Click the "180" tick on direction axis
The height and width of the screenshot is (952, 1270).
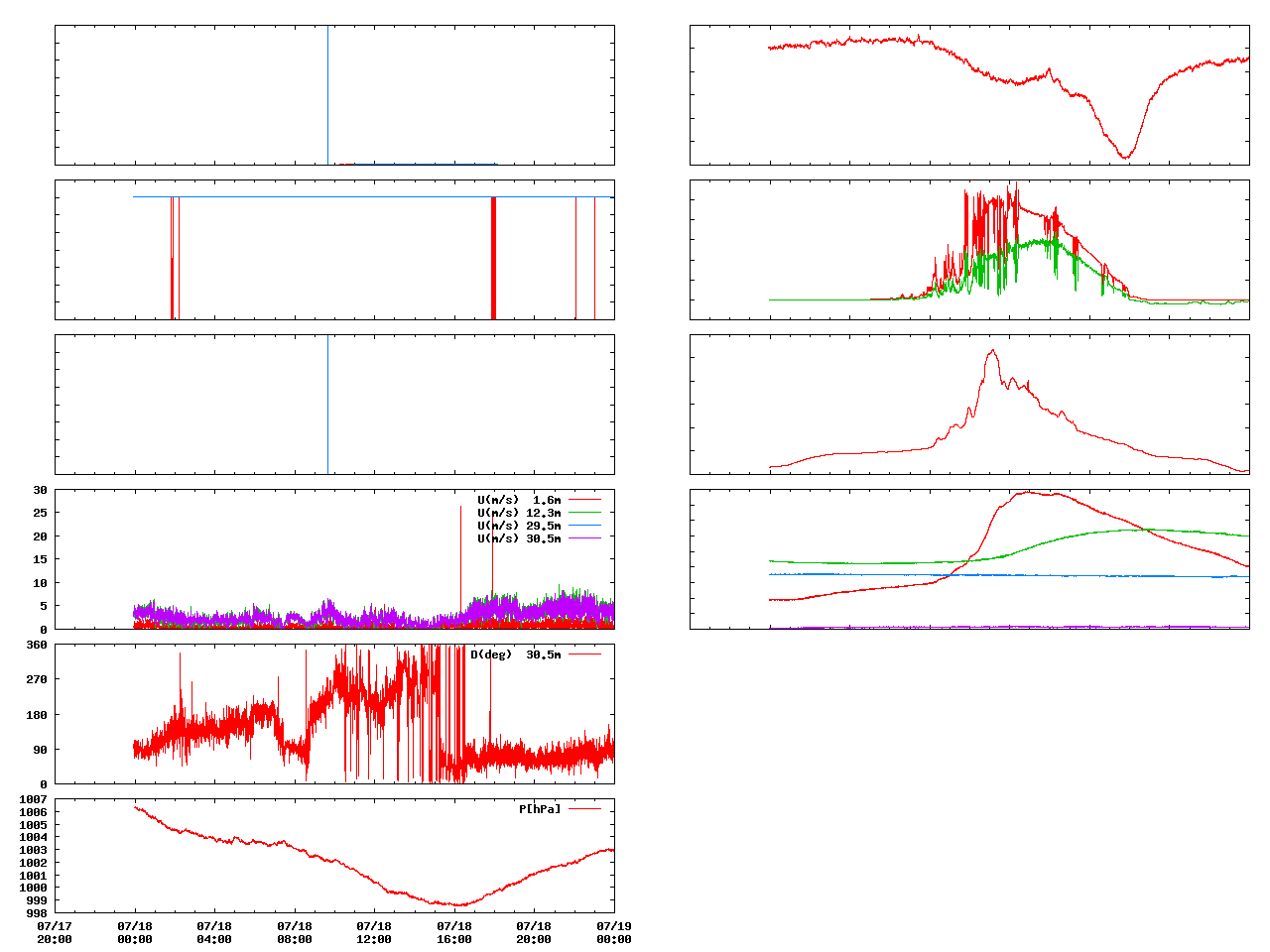click(x=37, y=715)
